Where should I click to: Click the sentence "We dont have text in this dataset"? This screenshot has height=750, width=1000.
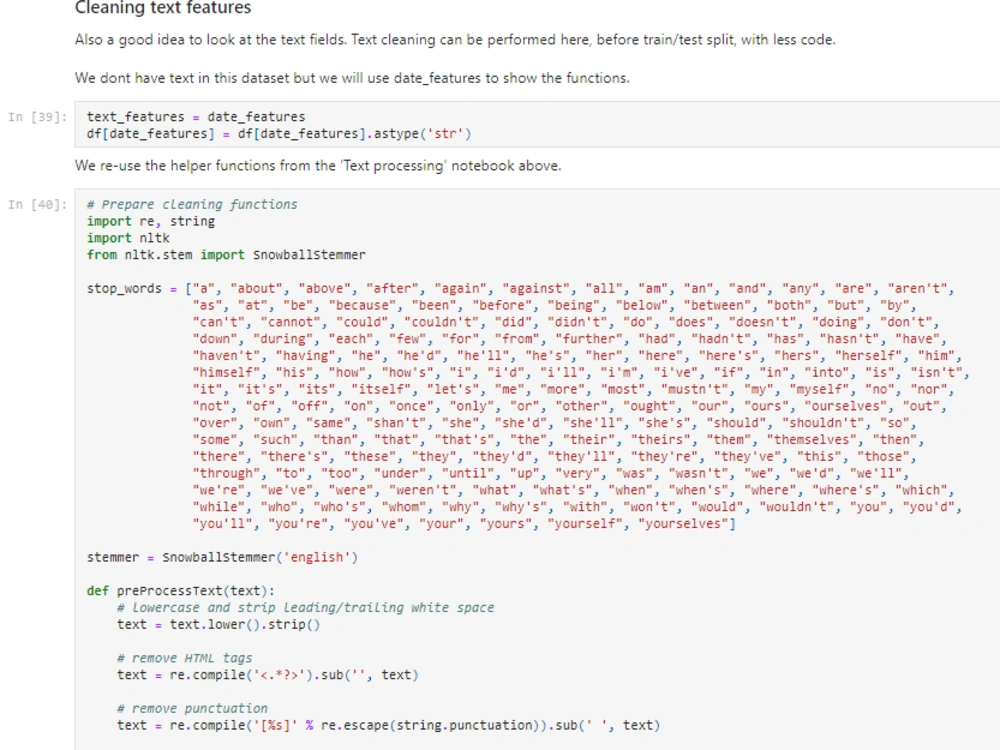tap(352, 78)
